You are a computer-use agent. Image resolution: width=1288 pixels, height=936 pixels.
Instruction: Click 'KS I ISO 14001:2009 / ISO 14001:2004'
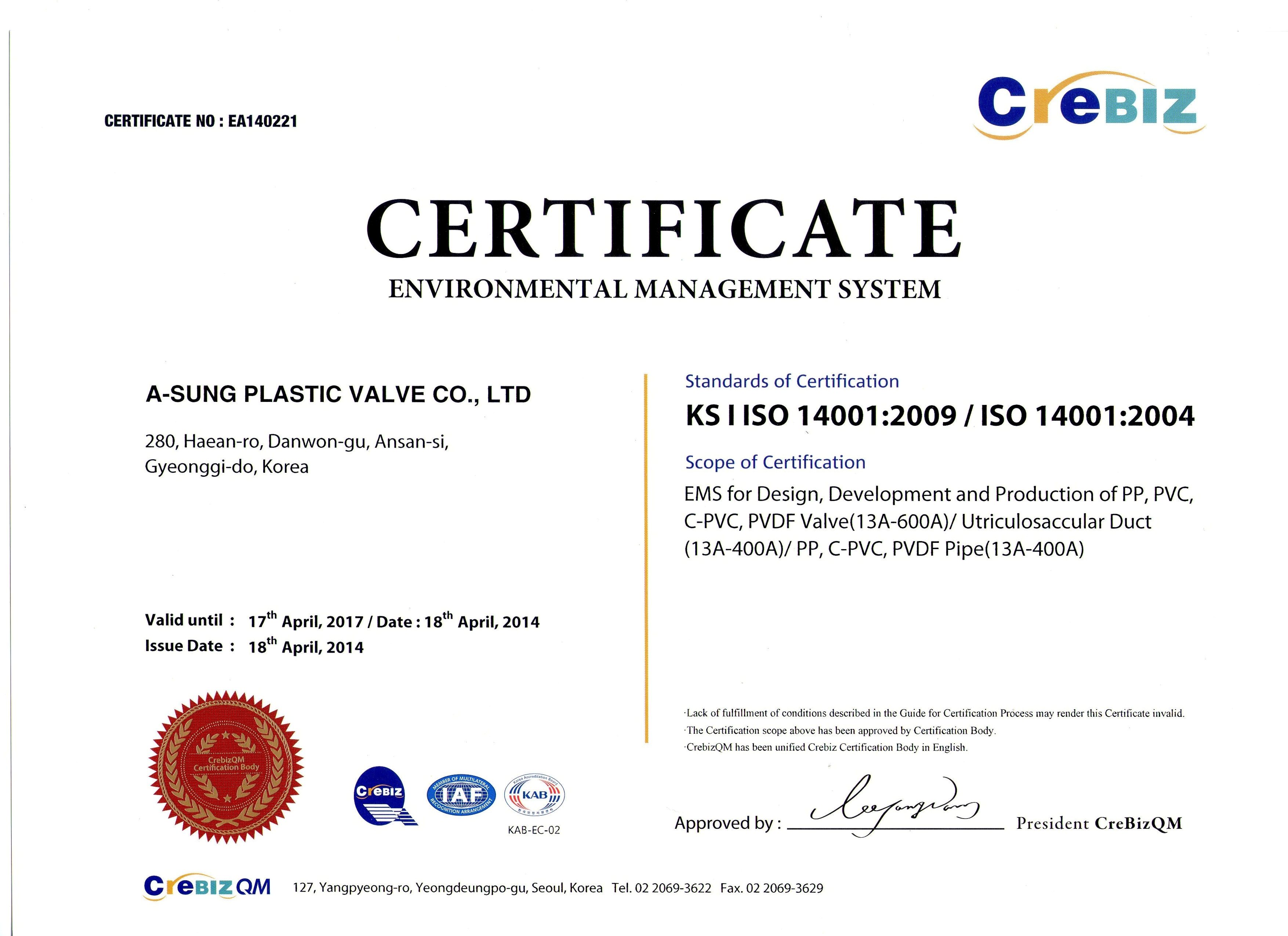pyautogui.click(x=940, y=416)
